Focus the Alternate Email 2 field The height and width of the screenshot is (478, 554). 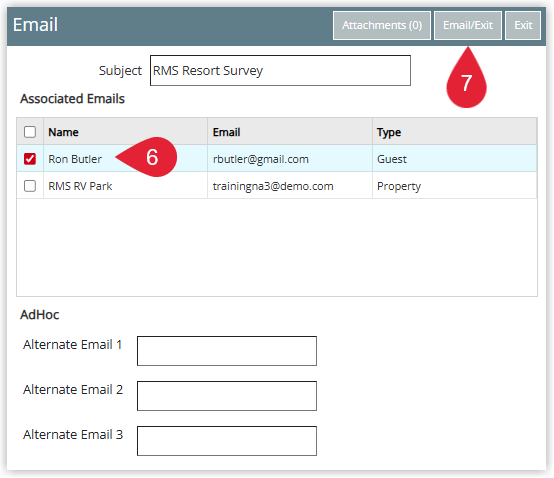(x=227, y=396)
